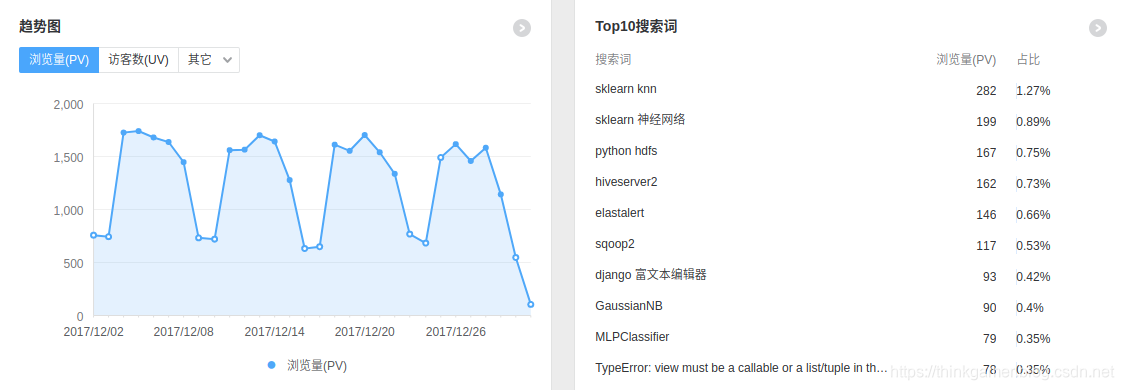Click the 167 page view value

(986, 153)
